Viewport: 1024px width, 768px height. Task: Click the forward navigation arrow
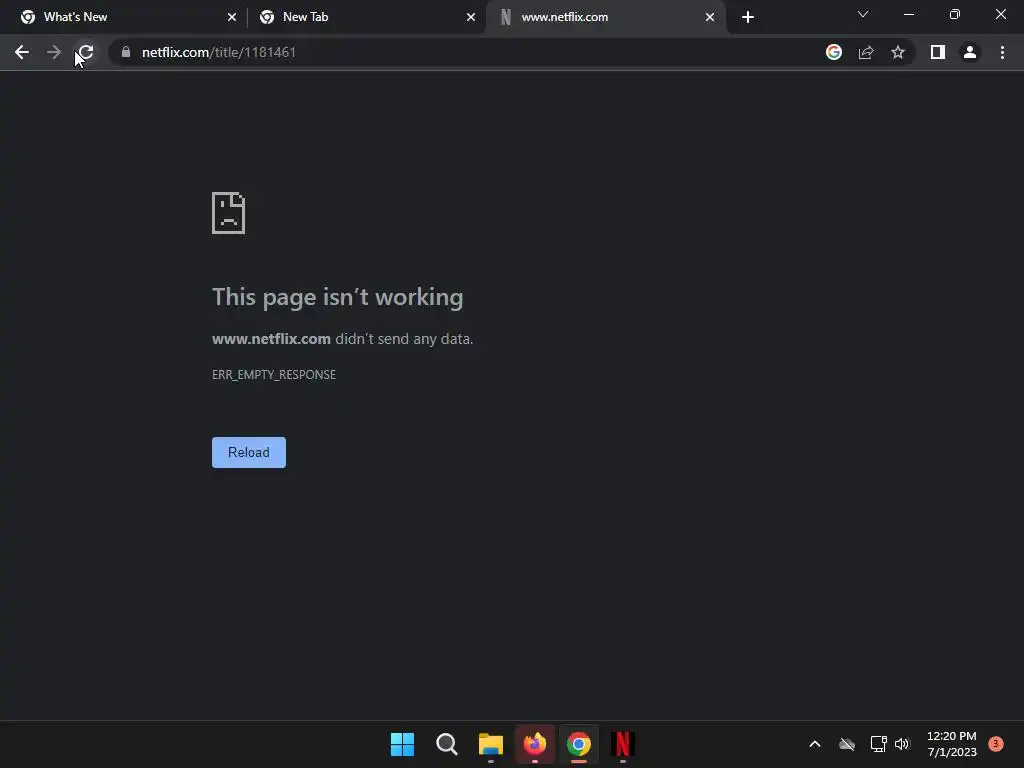(x=54, y=52)
